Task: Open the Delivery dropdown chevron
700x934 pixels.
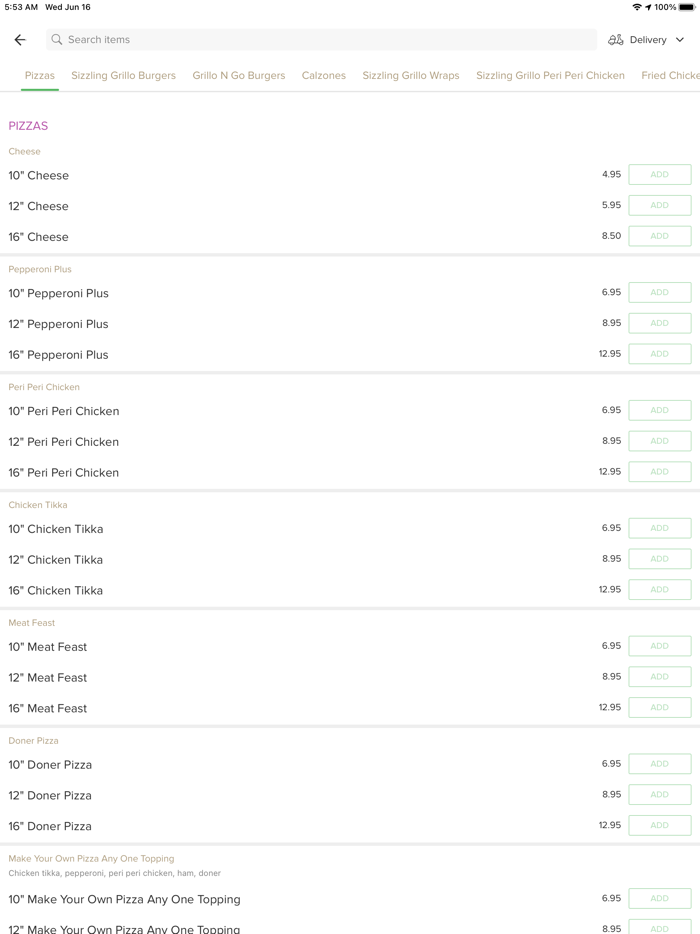Action: 680,40
